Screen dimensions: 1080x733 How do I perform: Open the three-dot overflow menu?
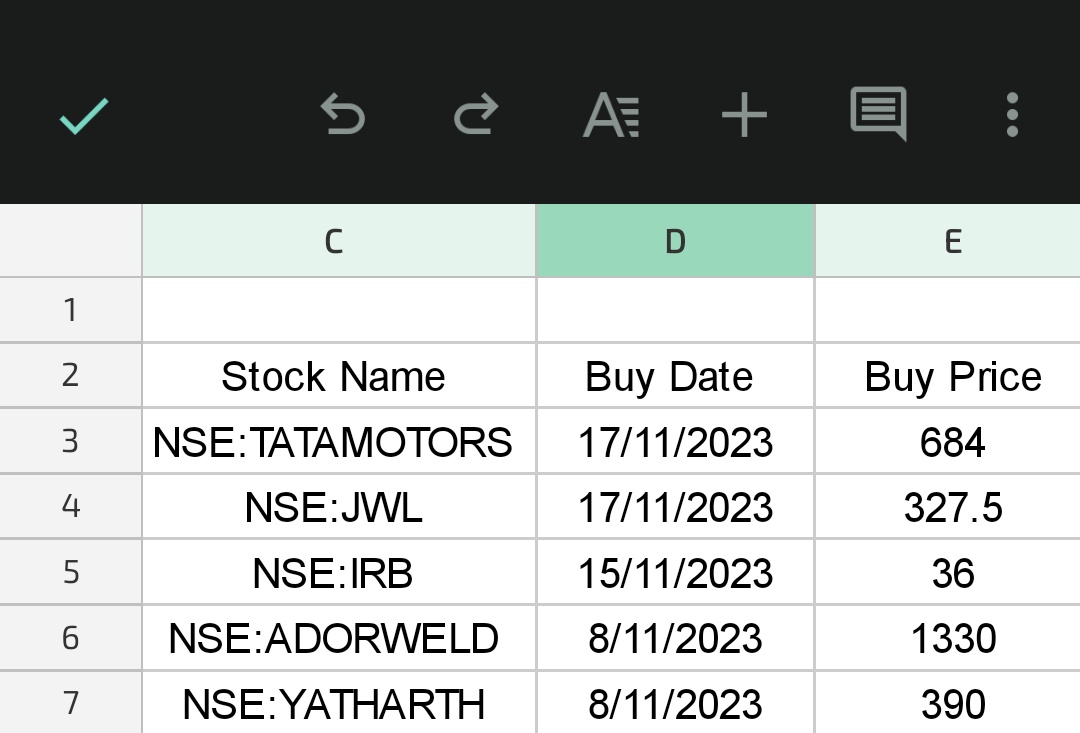click(x=1012, y=114)
